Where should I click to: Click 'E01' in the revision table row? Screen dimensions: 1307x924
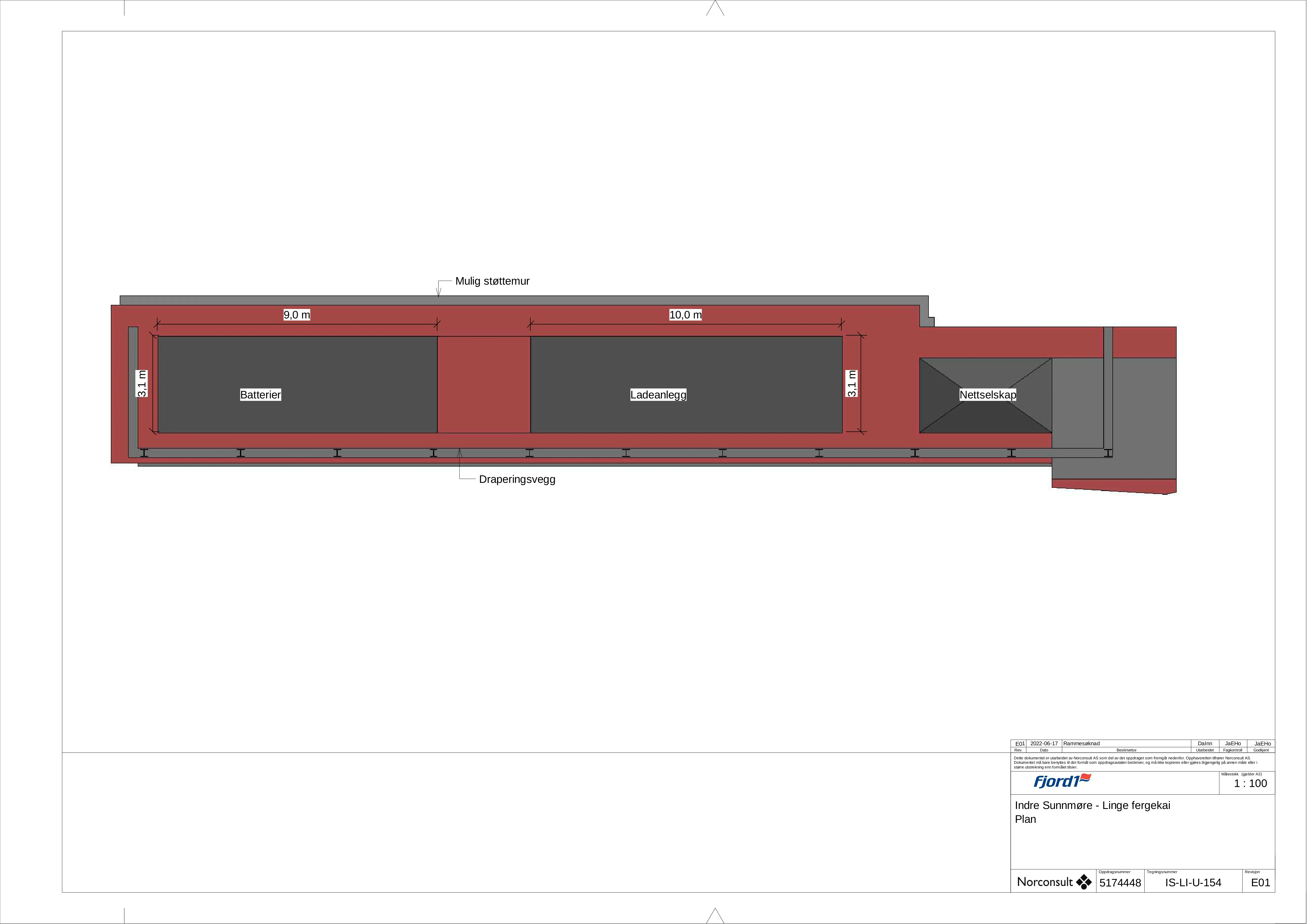tap(1020, 744)
